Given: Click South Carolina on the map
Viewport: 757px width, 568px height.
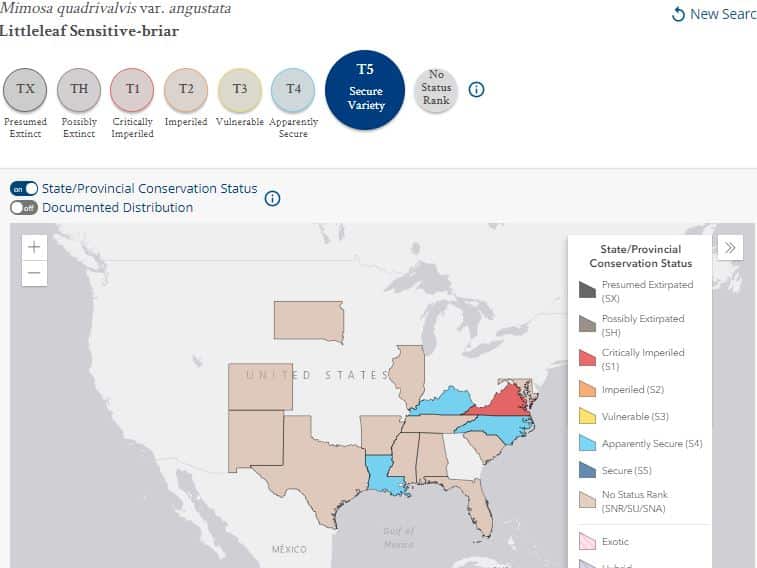Looking at the screenshot, I should (484, 446).
